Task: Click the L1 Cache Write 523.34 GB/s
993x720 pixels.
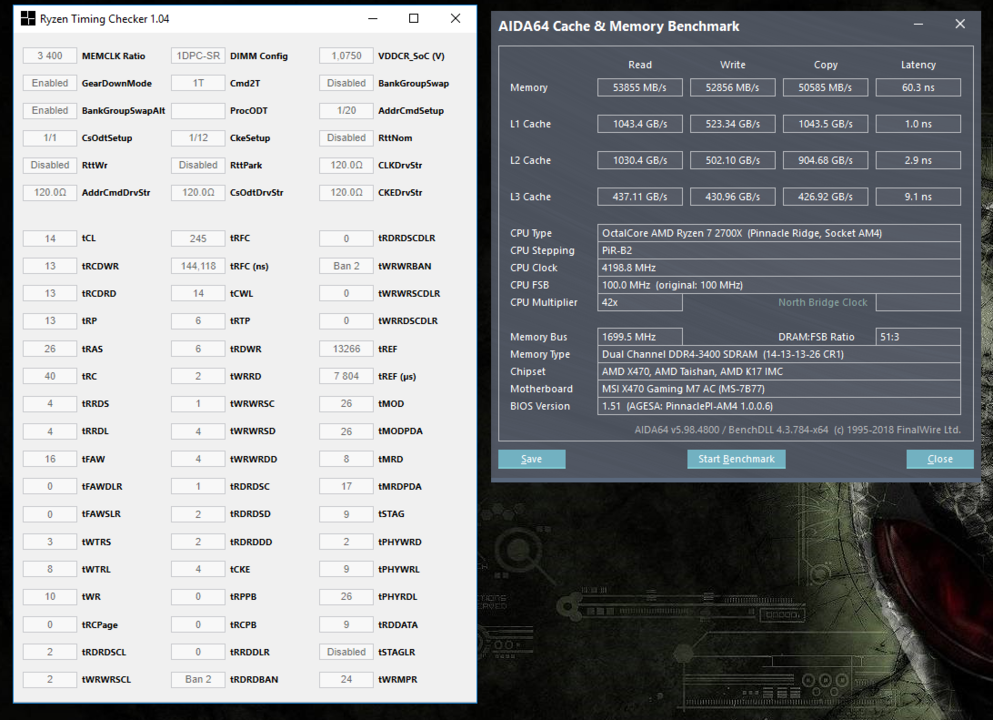Action: [733, 124]
